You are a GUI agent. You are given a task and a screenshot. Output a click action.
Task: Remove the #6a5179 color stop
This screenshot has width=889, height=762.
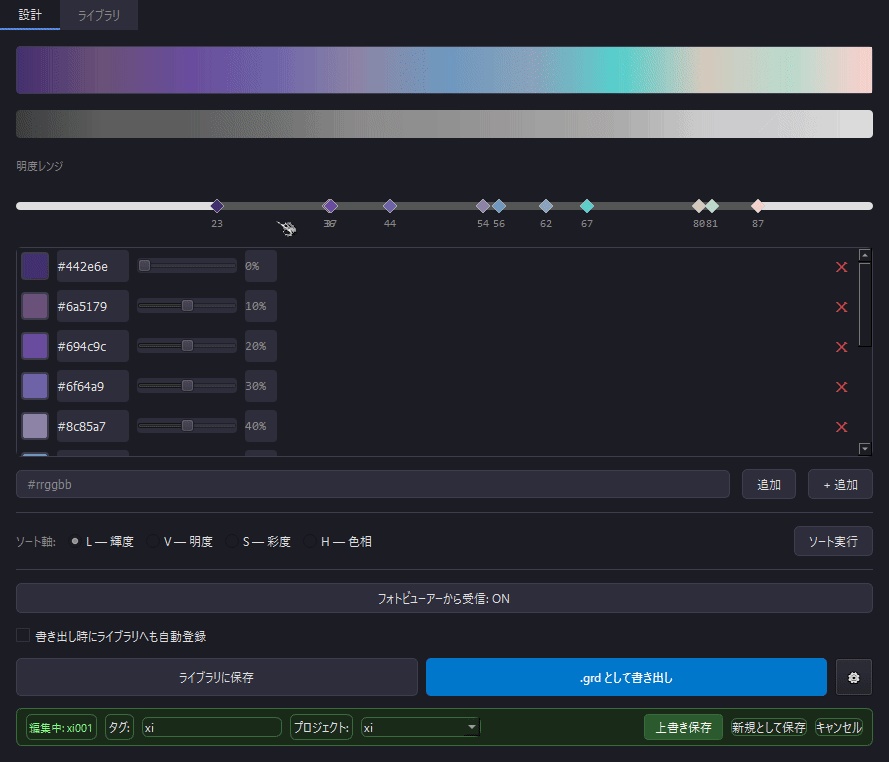(x=841, y=307)
